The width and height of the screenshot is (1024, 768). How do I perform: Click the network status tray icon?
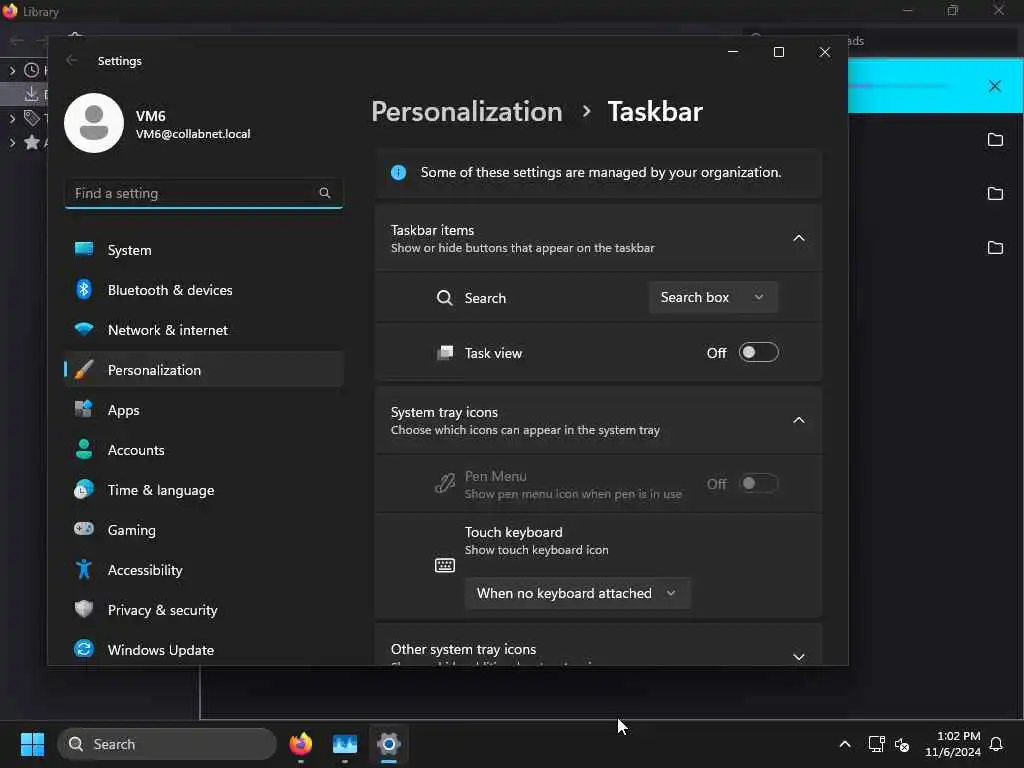click(876, 744)
